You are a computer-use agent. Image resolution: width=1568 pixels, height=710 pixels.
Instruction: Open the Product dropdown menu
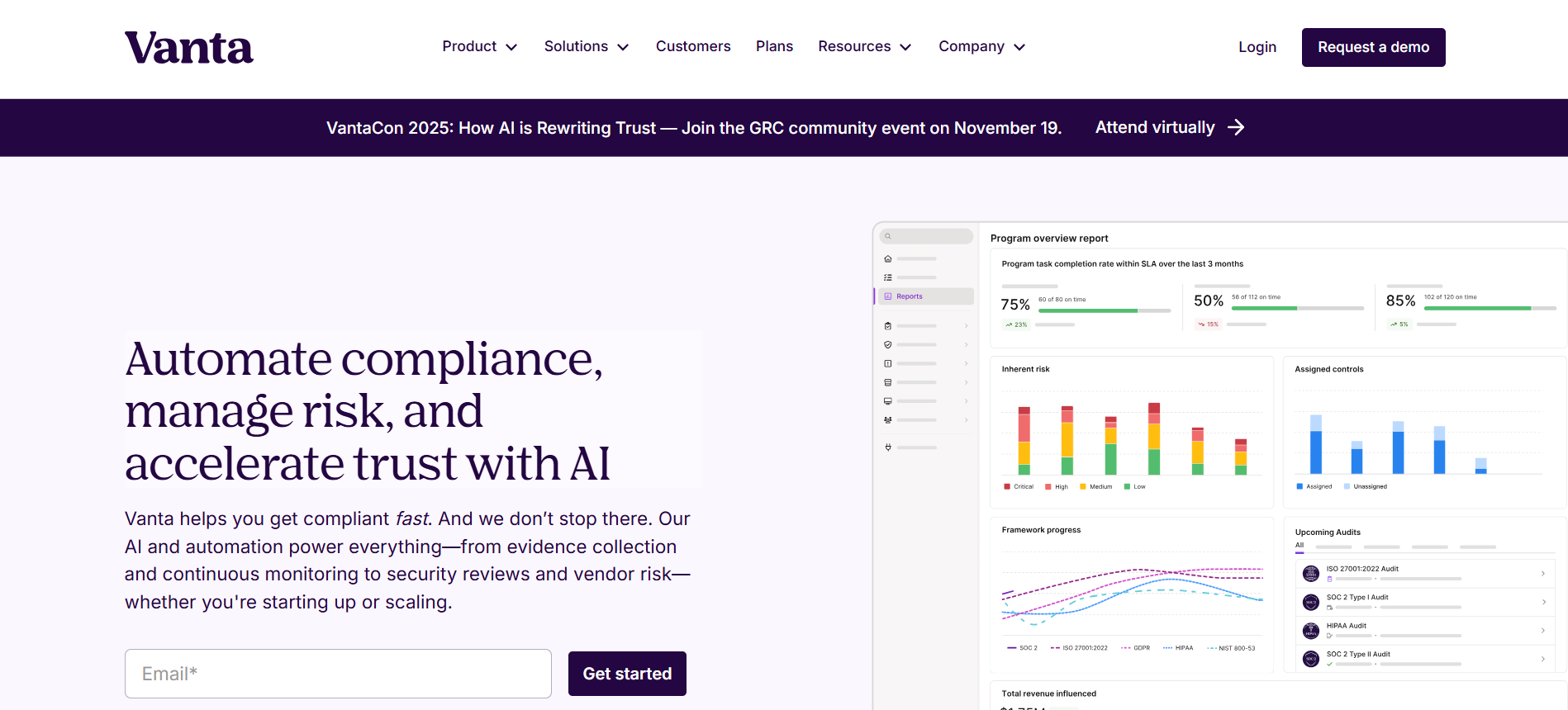tap(480, 47)
